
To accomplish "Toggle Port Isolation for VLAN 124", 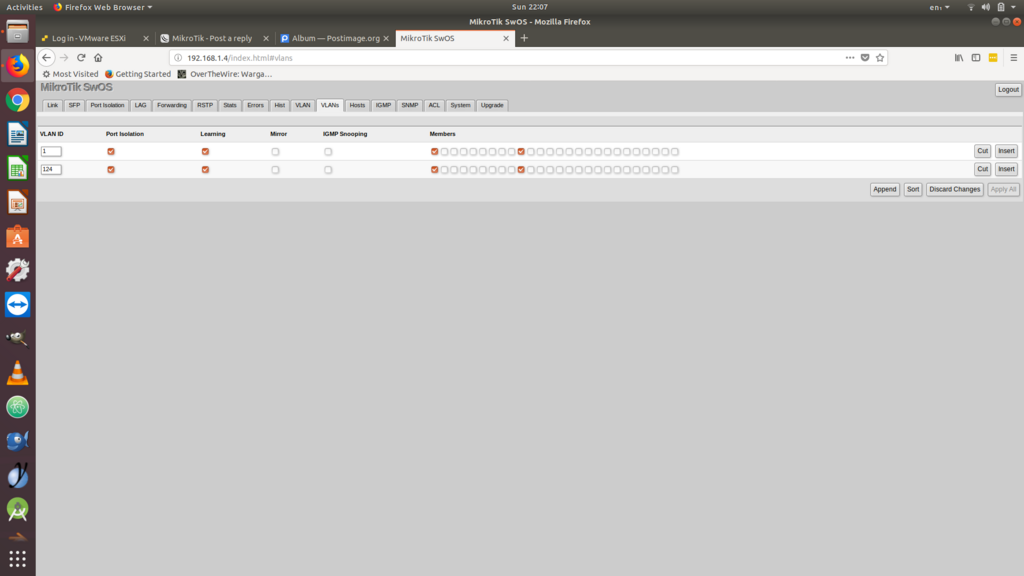I will (x=111, y=170).
